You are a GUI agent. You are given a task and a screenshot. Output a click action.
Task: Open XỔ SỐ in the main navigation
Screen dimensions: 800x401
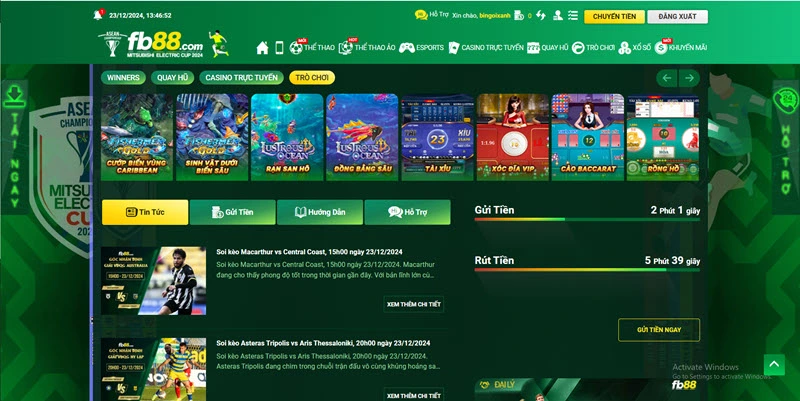tap(634, 47)
